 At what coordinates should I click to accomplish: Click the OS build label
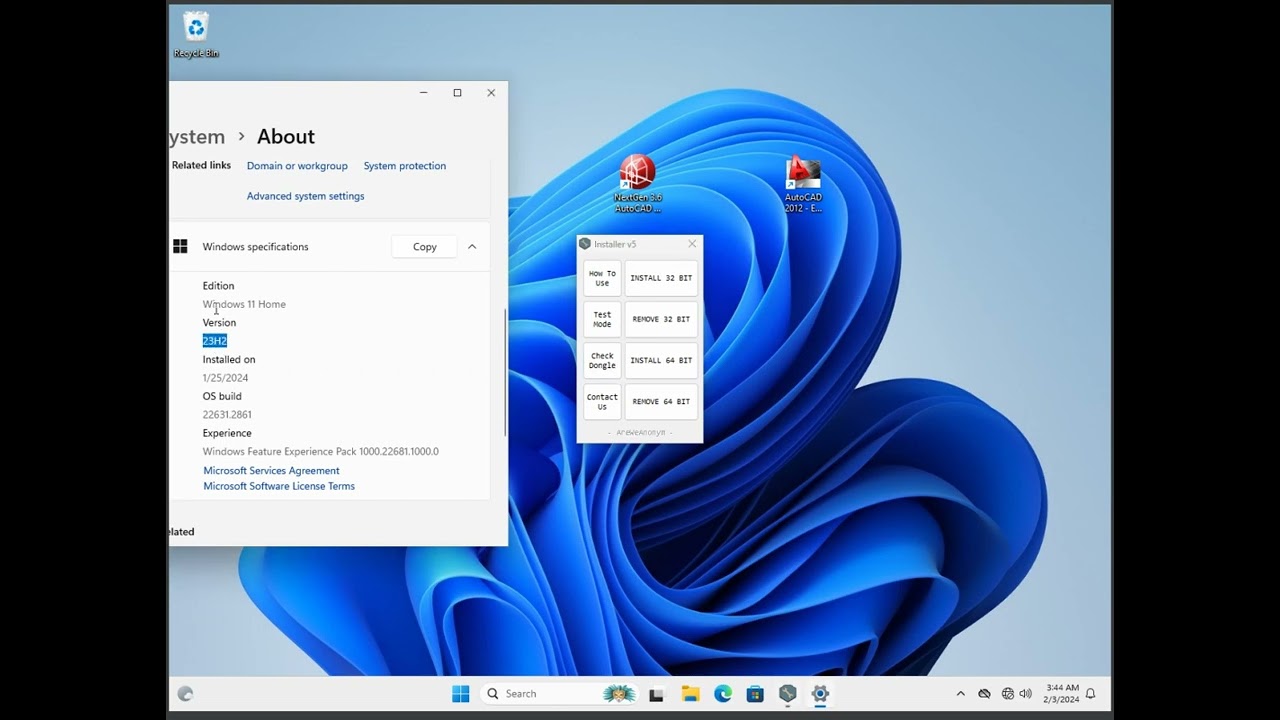[222, 397]
